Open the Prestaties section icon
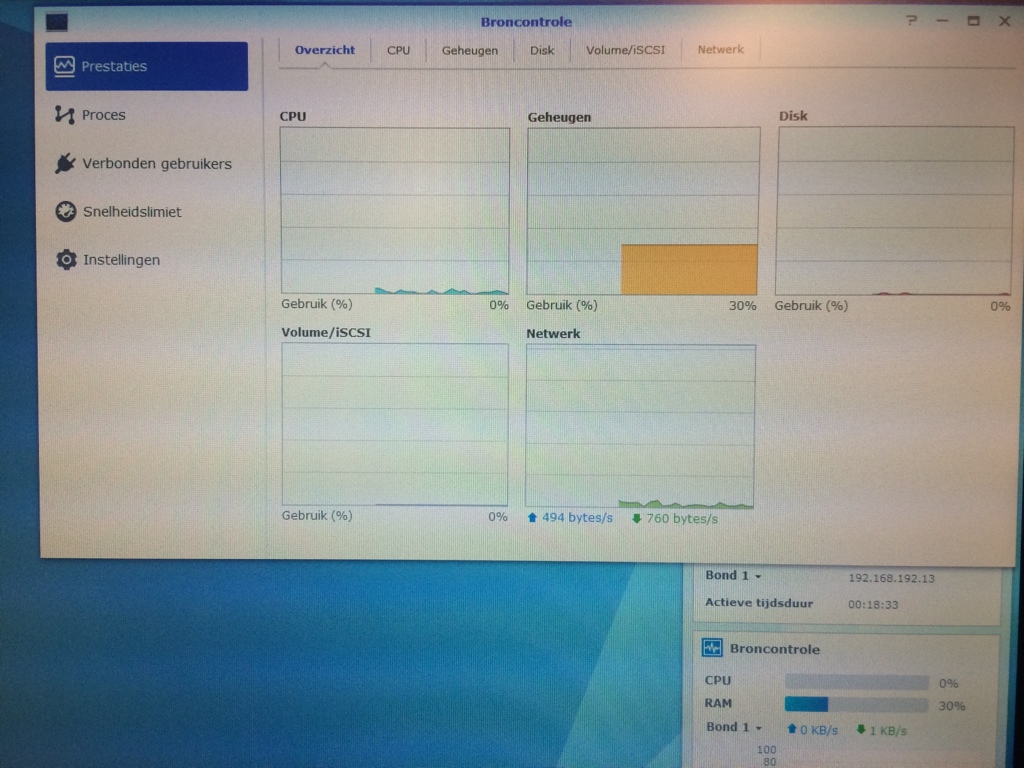The height and width of the screenshot is (768, 1024). coord(65,66)
